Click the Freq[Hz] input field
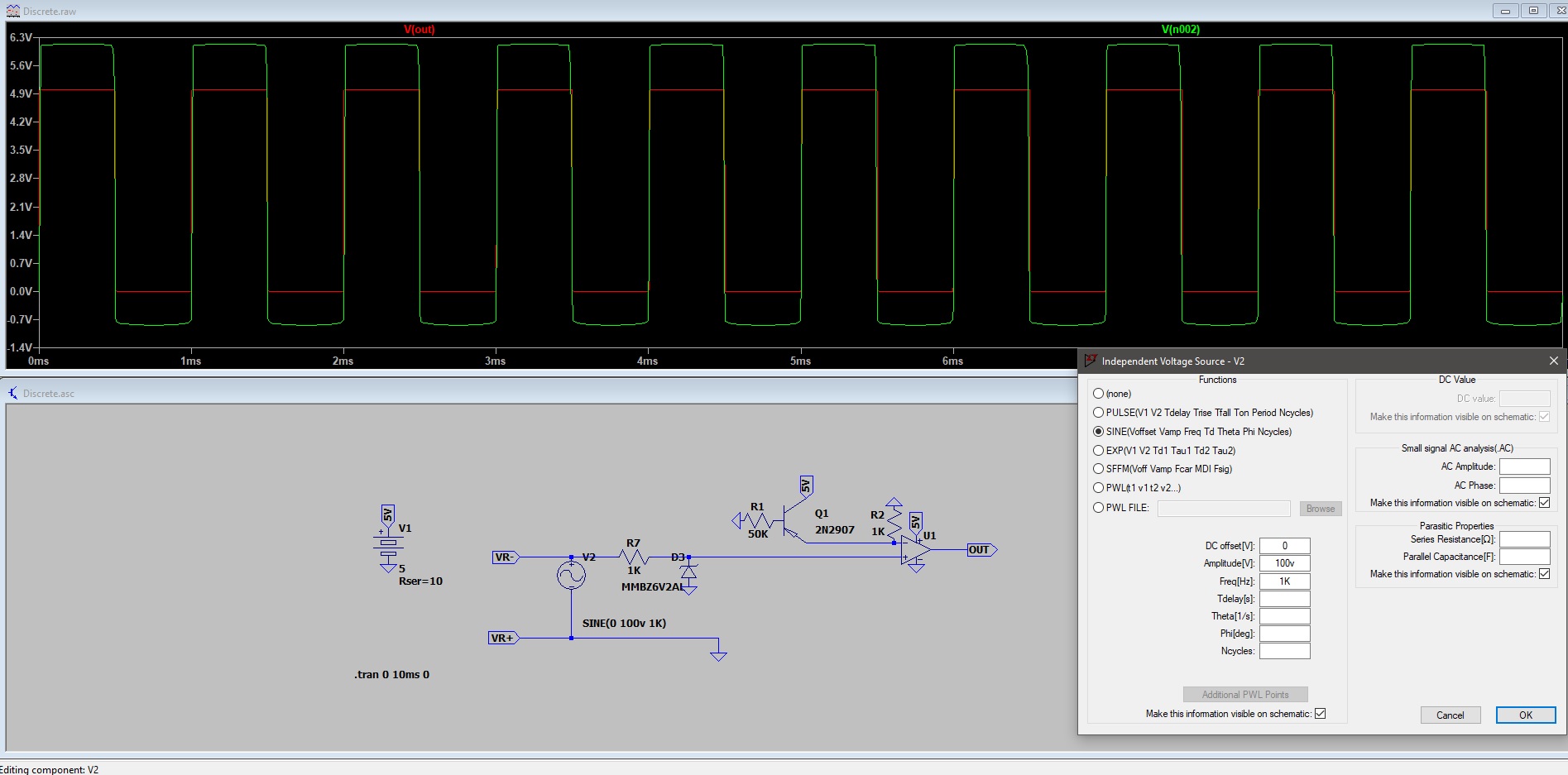 tap(1285, 581)
